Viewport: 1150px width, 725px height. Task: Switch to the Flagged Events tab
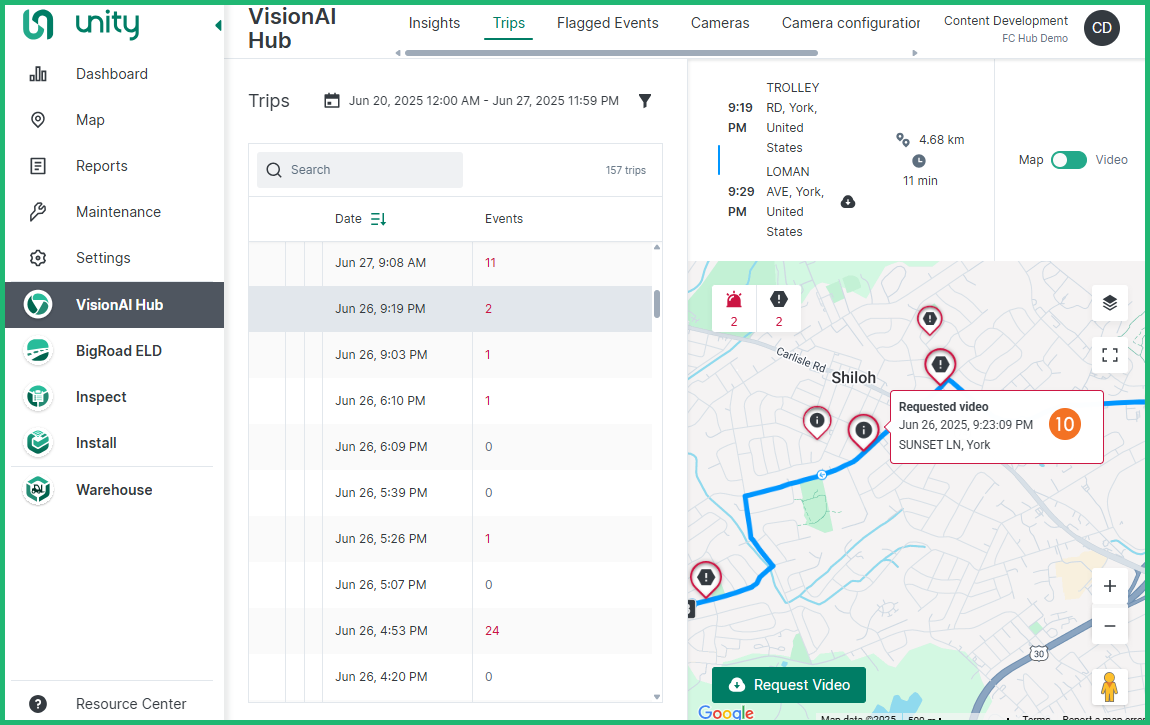[607, 23]
